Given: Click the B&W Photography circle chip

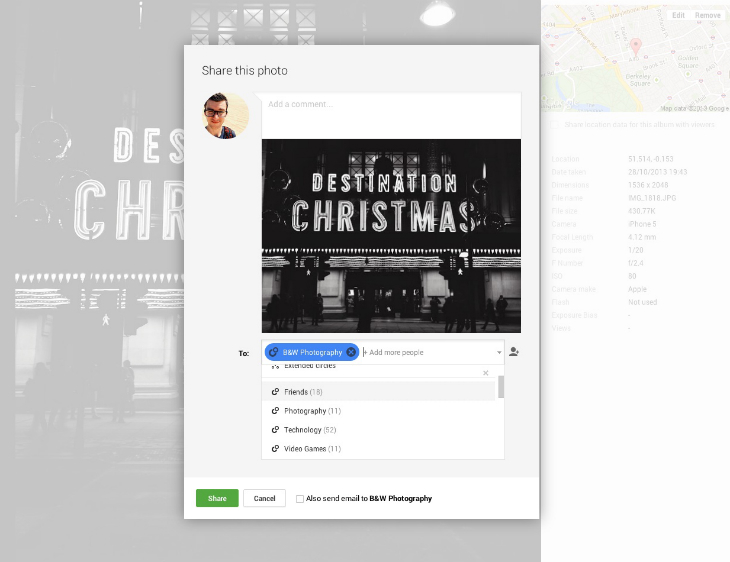Looking at the screenshot, I should (x=312, y=352).
